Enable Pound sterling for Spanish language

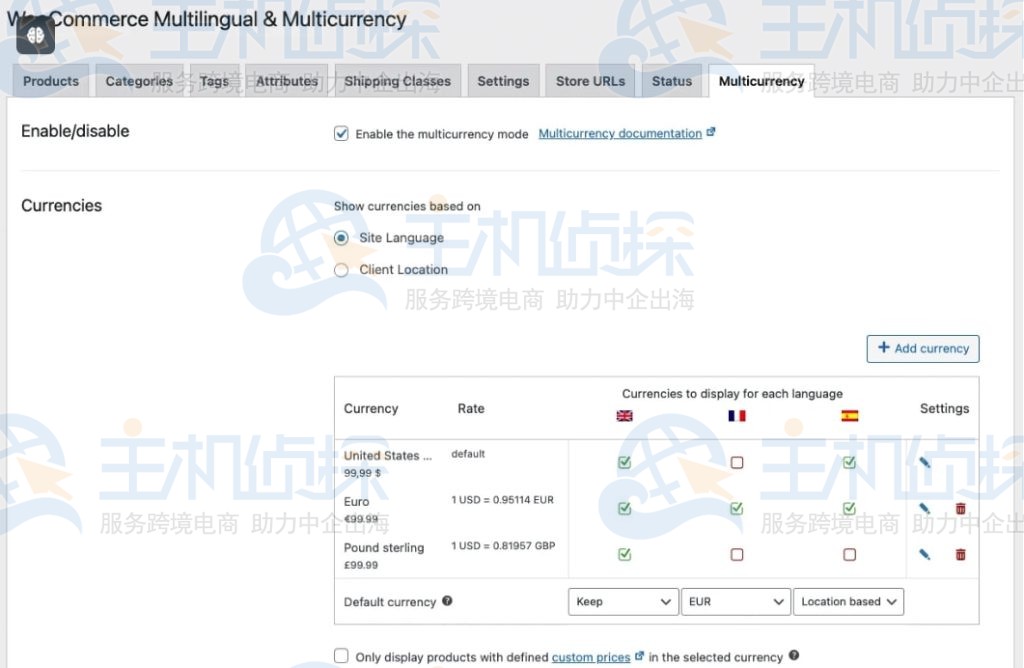pyautogui.click(x=849, y=554)
